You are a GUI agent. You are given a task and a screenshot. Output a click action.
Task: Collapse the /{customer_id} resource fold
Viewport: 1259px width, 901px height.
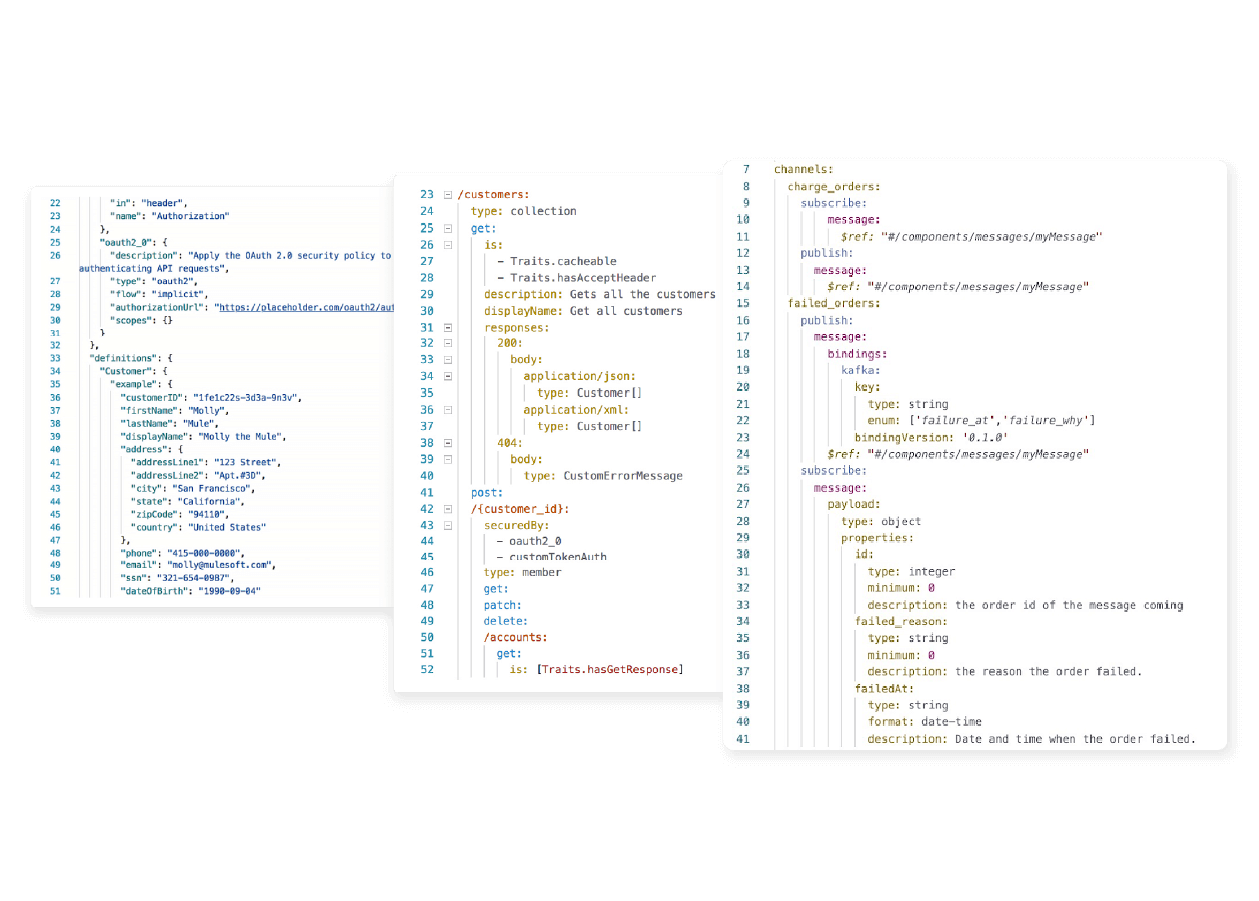(447, 508)
